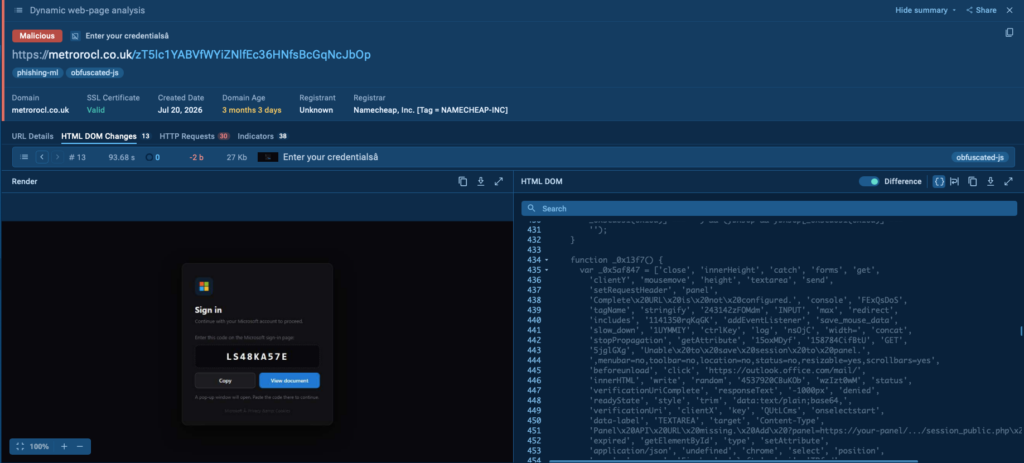Click the 27 Kb size value
Viewport: 1024px width, 463px height.
click(x=236, y=157)
